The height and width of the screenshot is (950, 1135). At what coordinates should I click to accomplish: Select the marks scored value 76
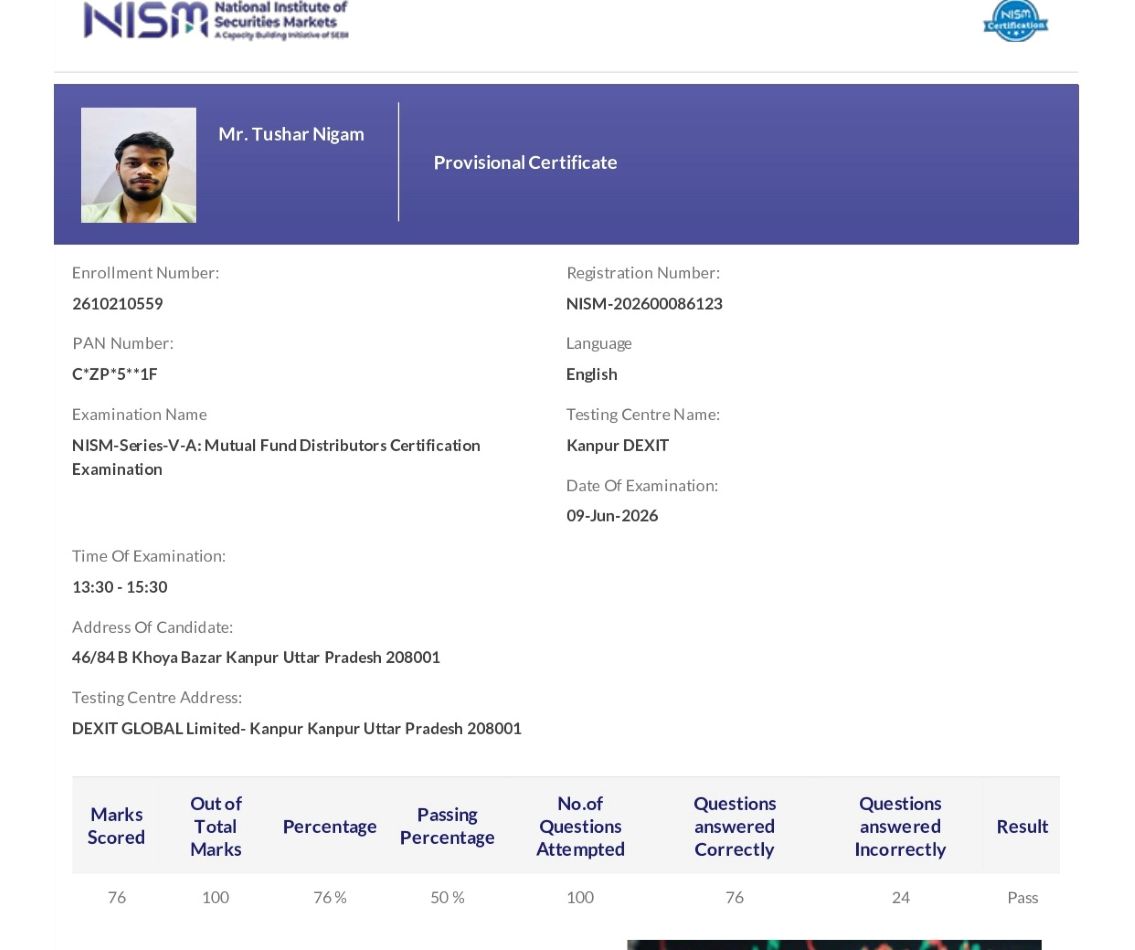[117, 898]
